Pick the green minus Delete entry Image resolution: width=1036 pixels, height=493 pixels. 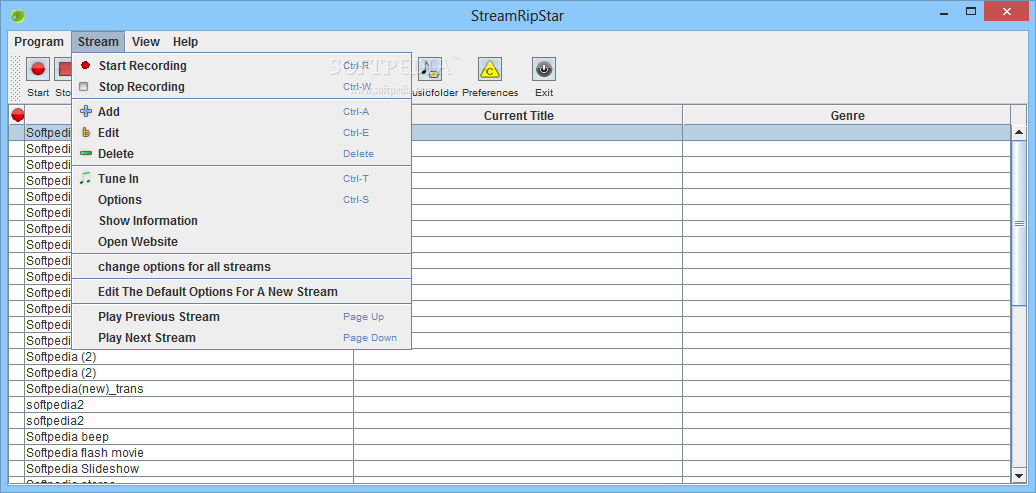point(241,154)
